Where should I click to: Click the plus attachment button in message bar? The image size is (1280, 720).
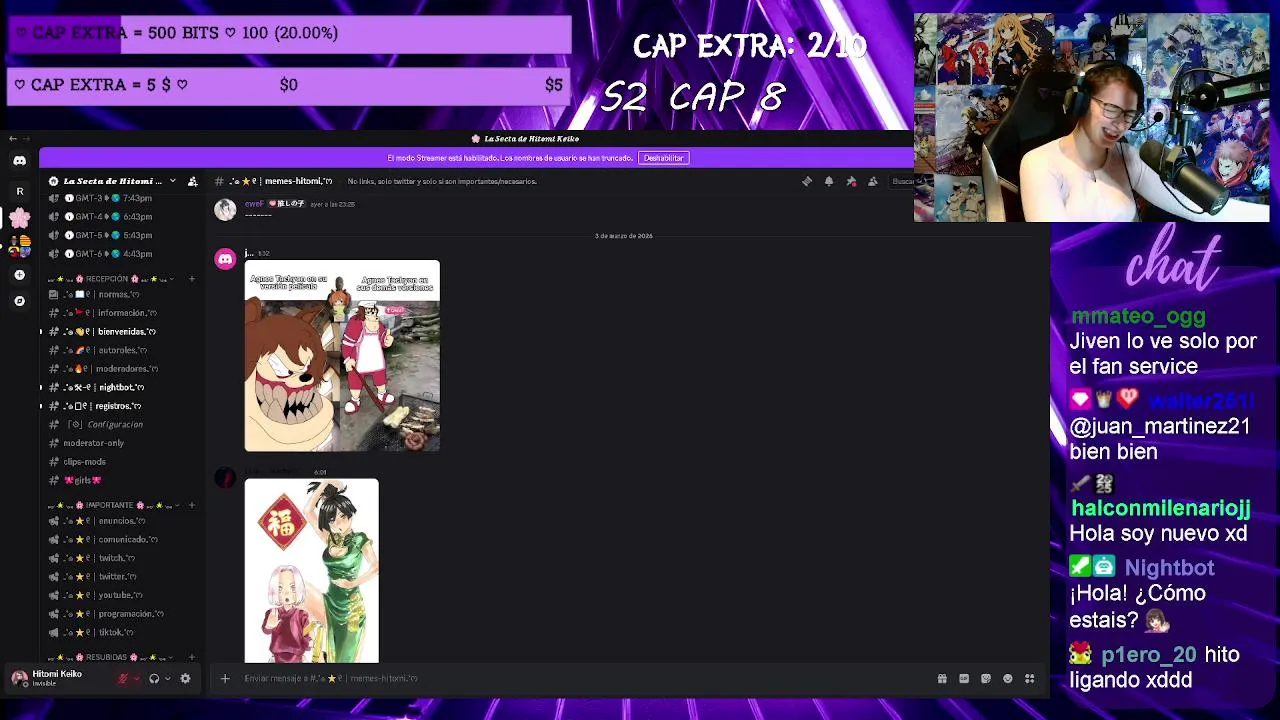tap(225, 678)
